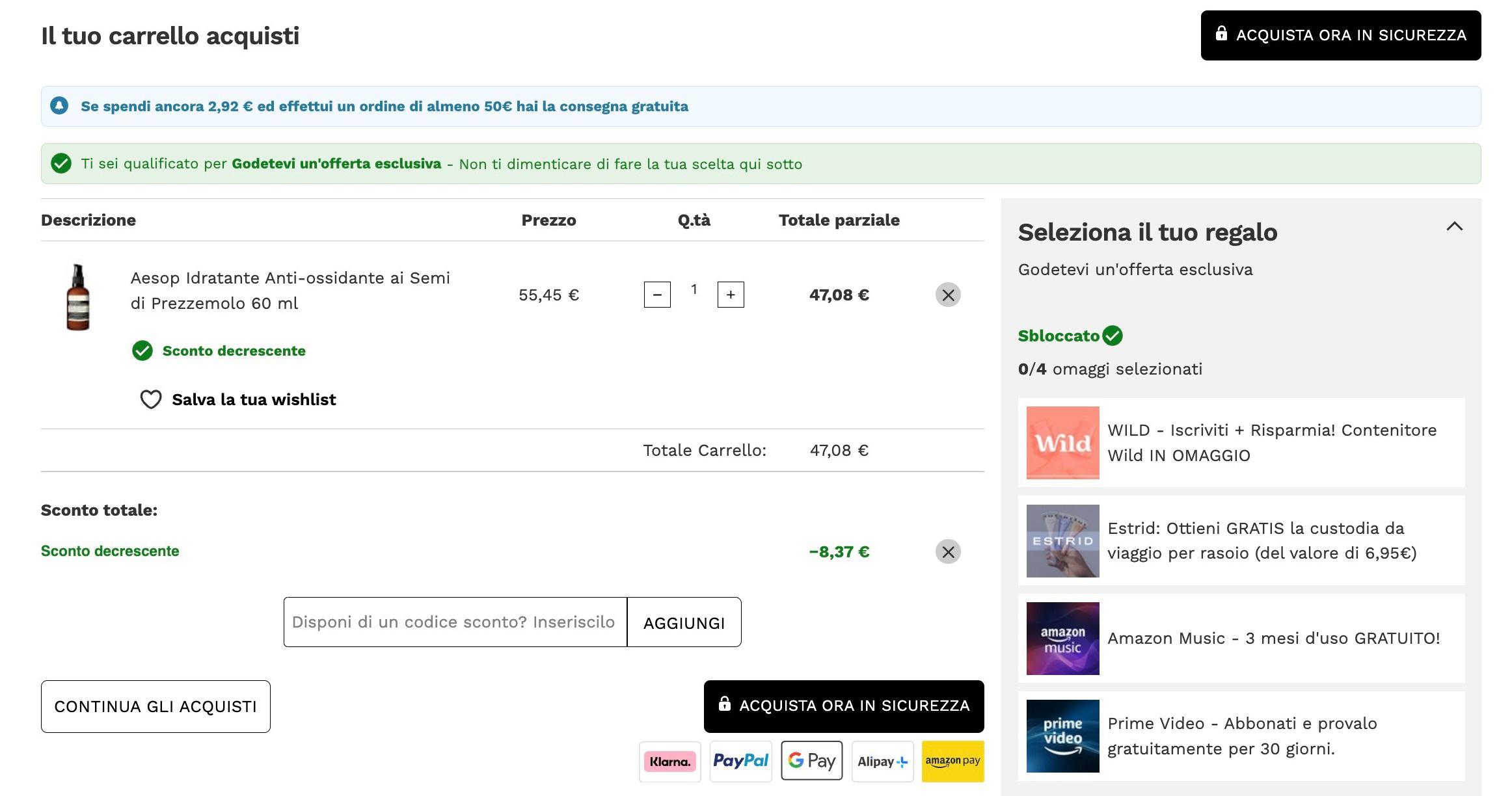Click the heart wishlist icon
Image resolution: width=1512 pixels, height=796 pixels.
(151, 399)
